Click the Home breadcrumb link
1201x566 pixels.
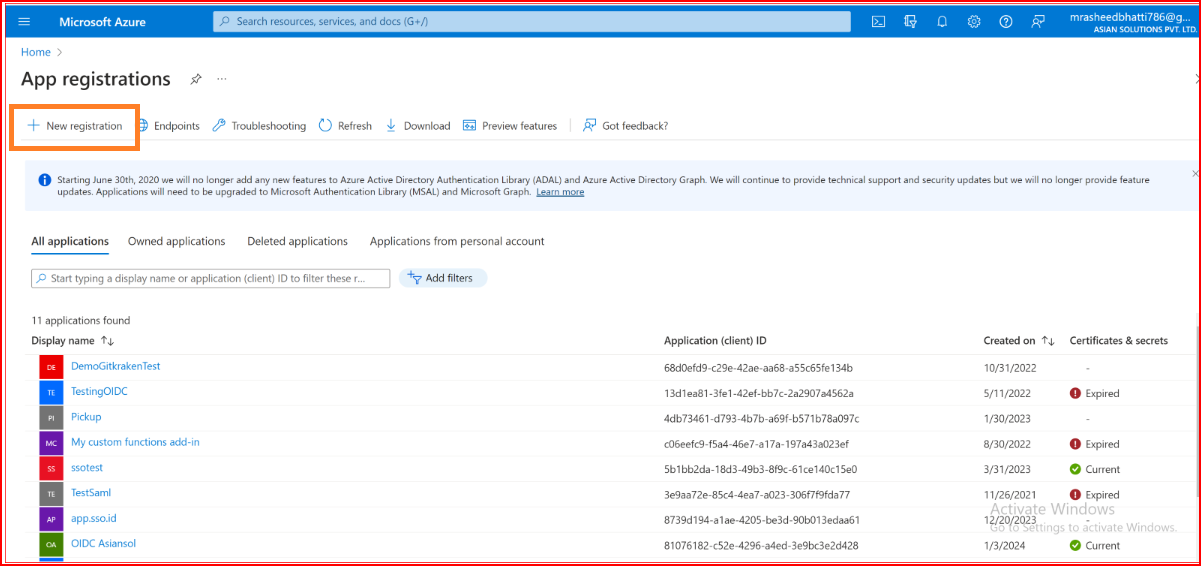[36, 52]
